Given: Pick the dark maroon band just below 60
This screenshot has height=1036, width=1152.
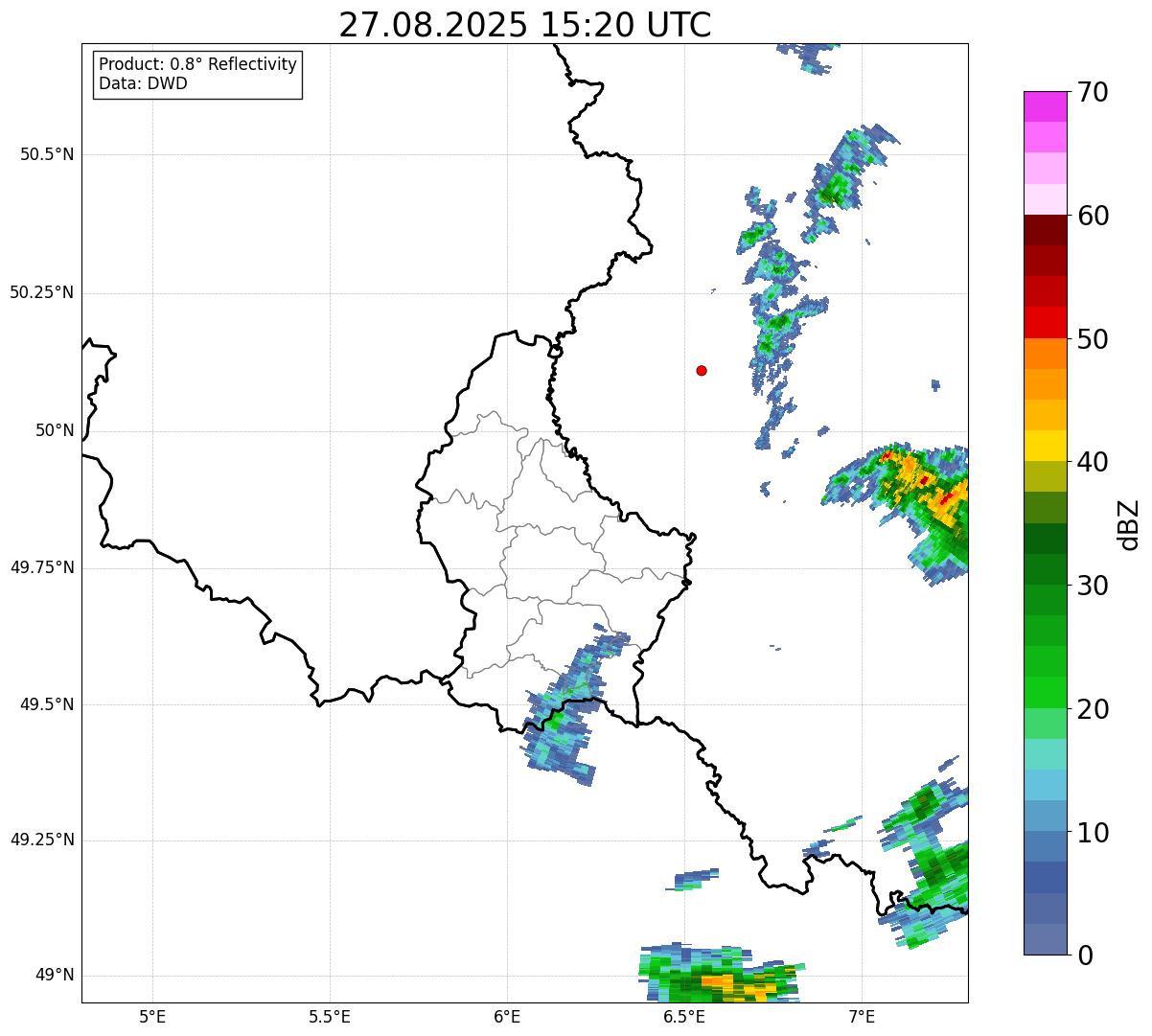Looking at the screenshot, I should pyautogui.click(x=1045, y=230).
